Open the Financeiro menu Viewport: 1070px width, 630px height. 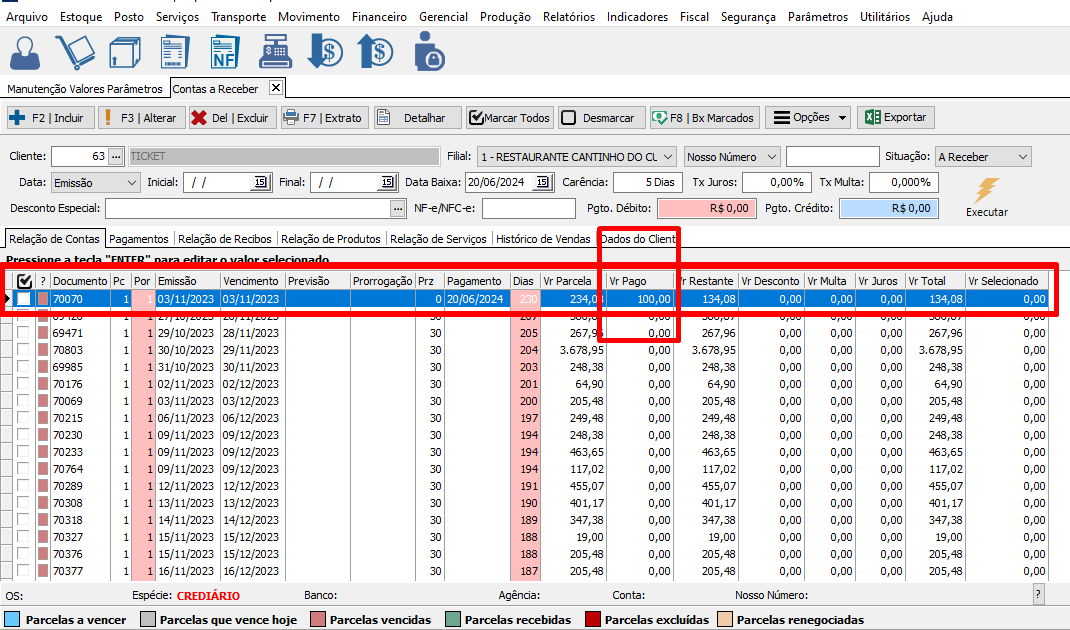pos(378,17)
